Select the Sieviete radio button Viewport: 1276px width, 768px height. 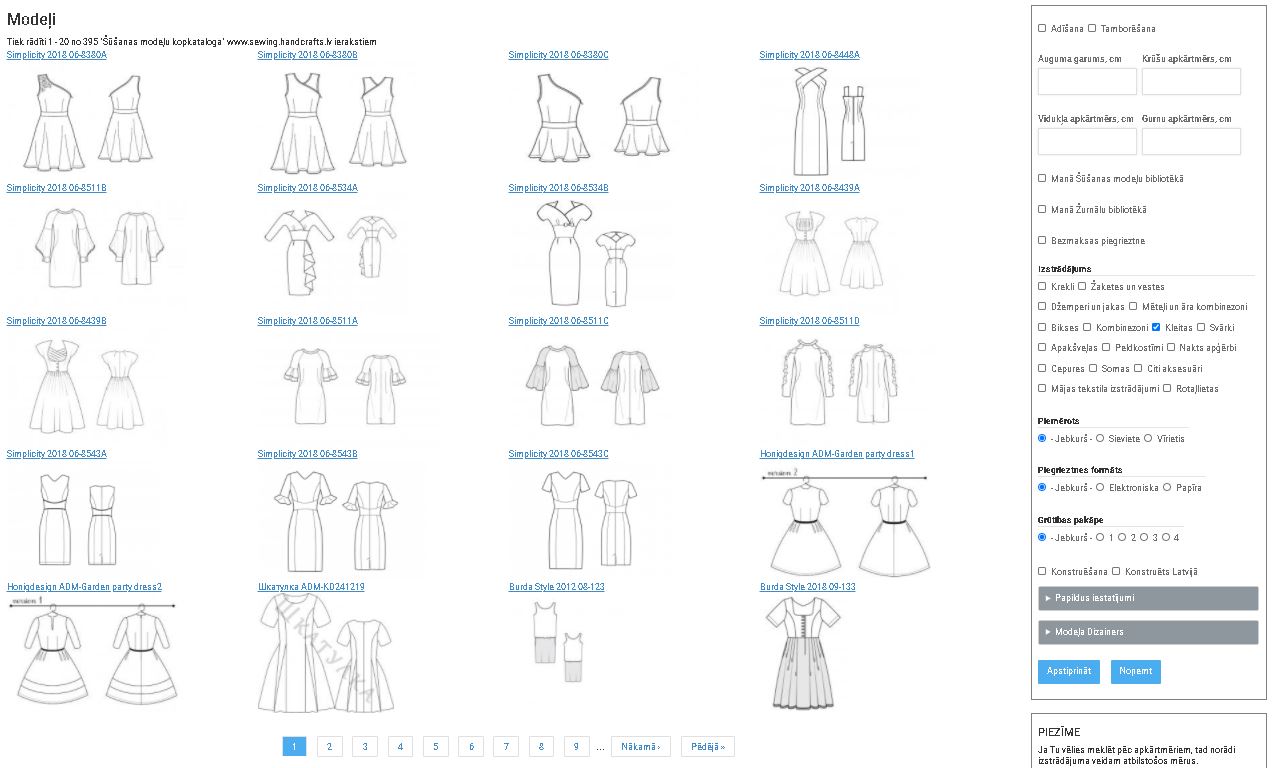[x=1100, y=438]
